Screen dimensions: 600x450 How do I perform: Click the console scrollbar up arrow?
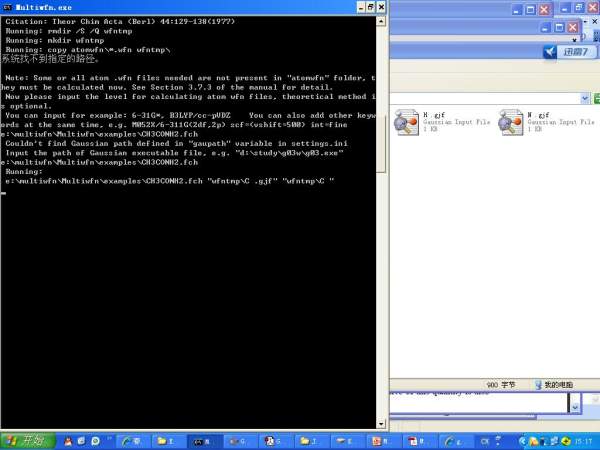click(x=381, y=21)
